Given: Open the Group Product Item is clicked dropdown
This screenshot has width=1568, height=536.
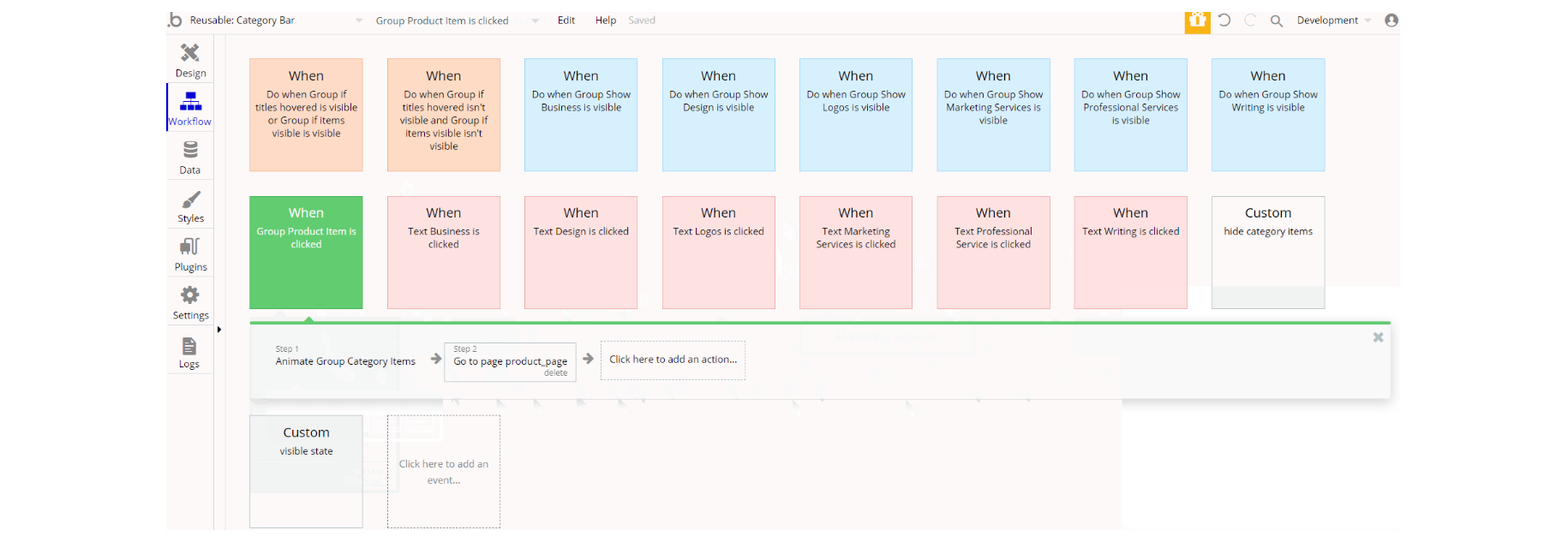Looking at the screenshot, I should tap(457, 21).
